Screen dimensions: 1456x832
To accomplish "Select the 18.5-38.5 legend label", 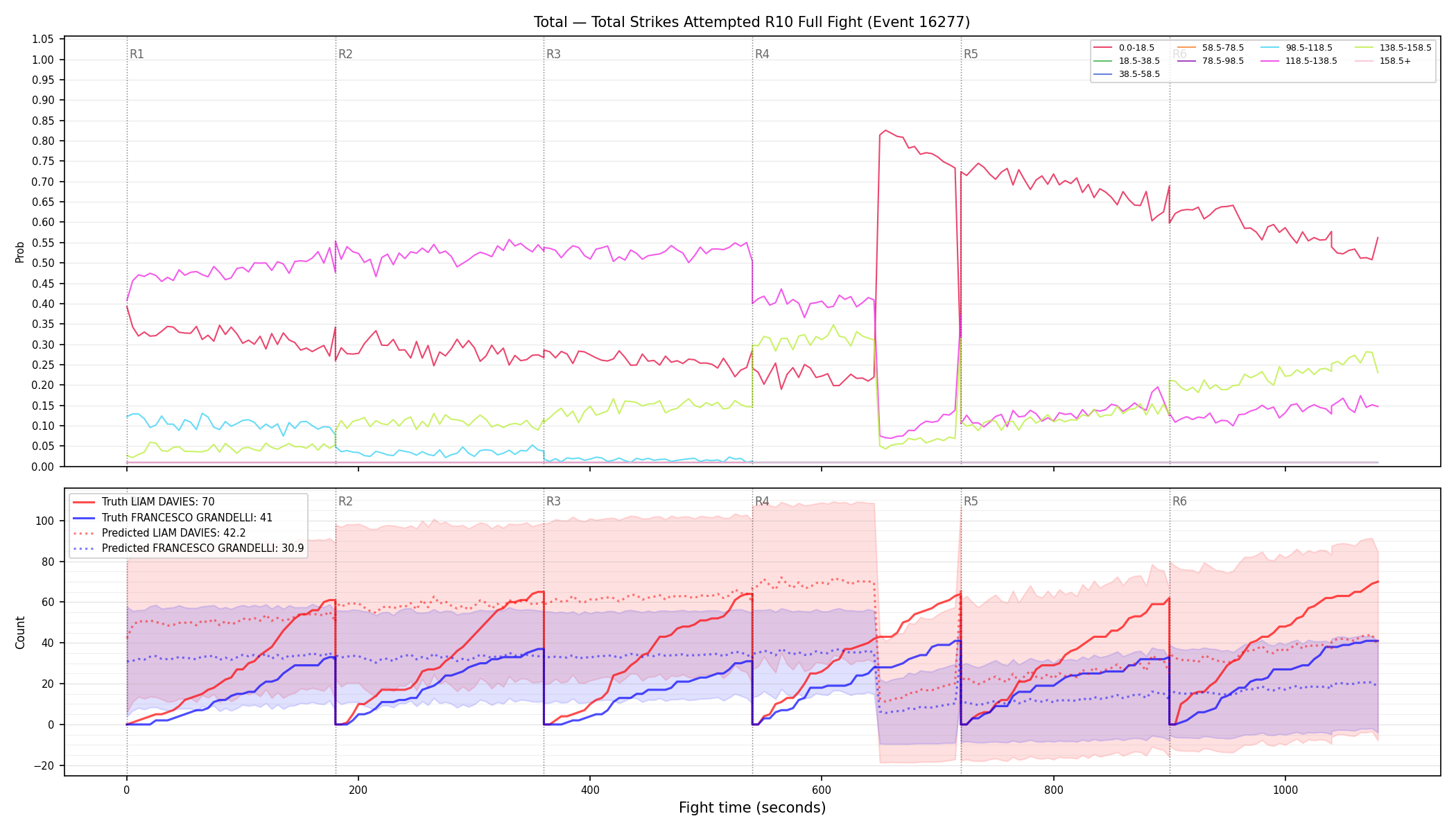I will (x=1139, y=61).
